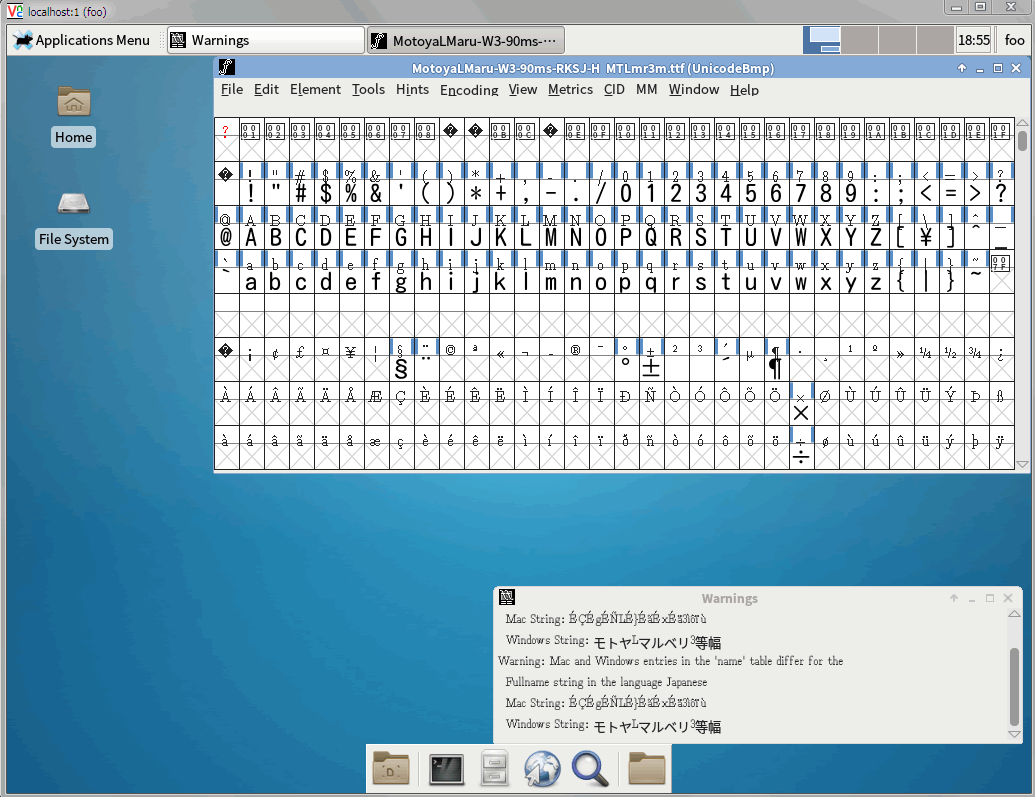Screen dimensions: 1035x797
Task: Open the file manager dock icon
Action: (494, 768)
